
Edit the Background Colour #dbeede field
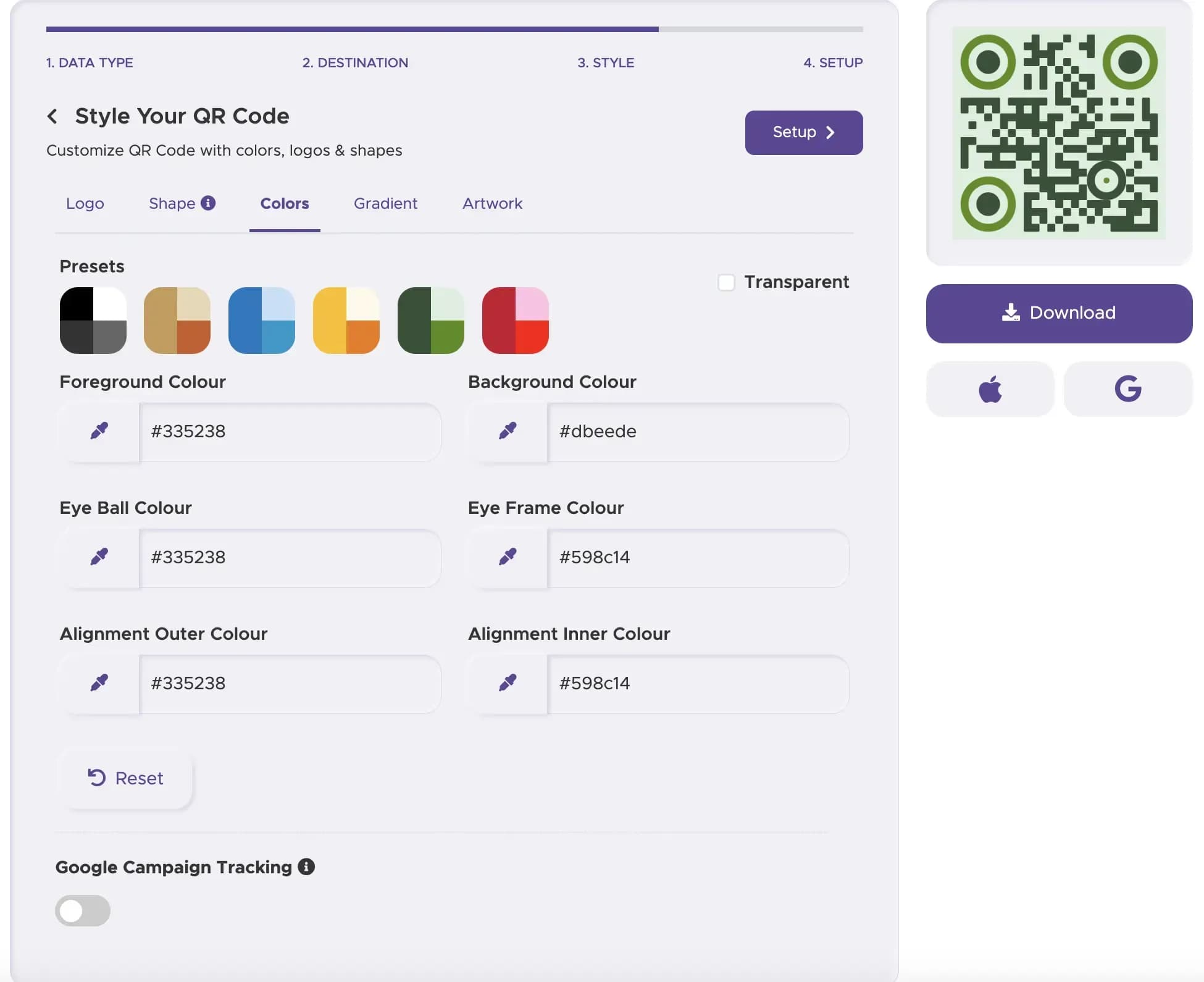[x=698, y=431]
